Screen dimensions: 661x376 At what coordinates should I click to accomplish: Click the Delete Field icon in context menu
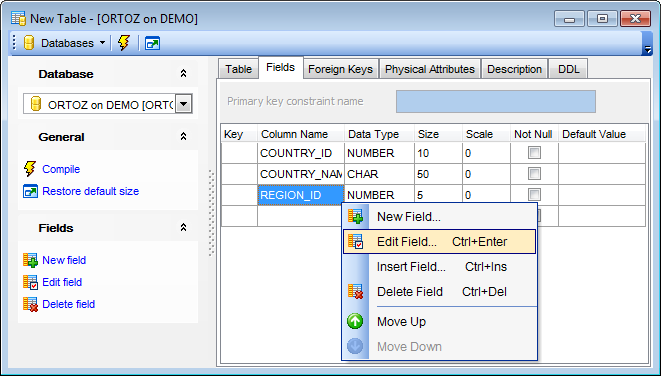tap(355, 292)
